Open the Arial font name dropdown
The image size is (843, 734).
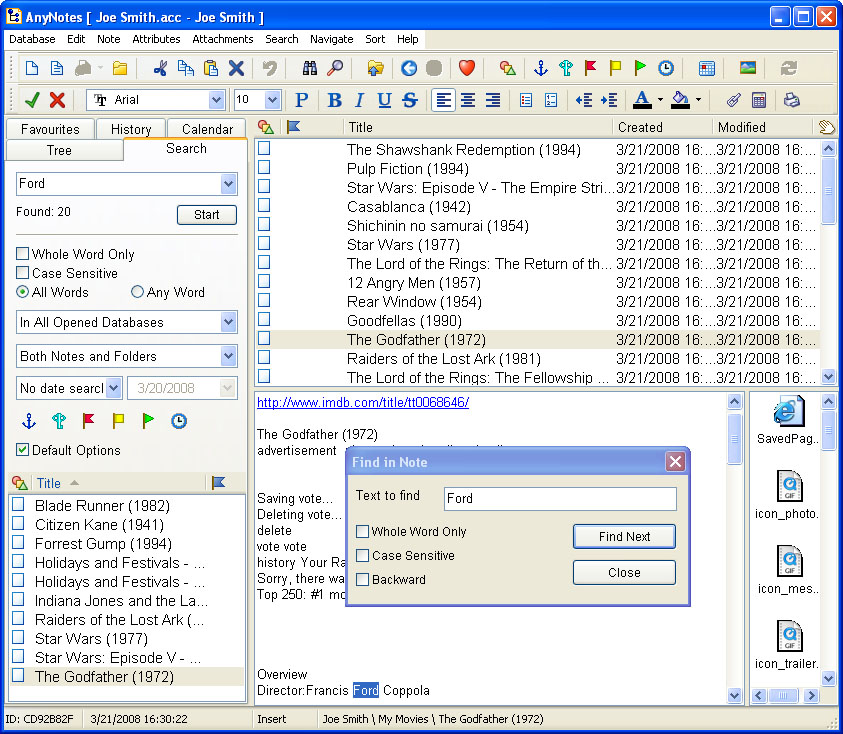(216, 100)
